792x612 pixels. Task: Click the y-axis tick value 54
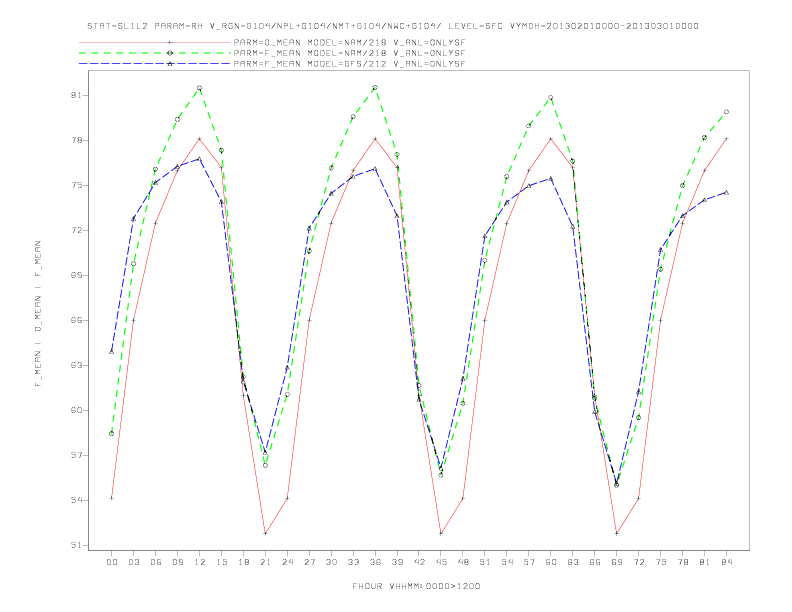click(76, 500)
